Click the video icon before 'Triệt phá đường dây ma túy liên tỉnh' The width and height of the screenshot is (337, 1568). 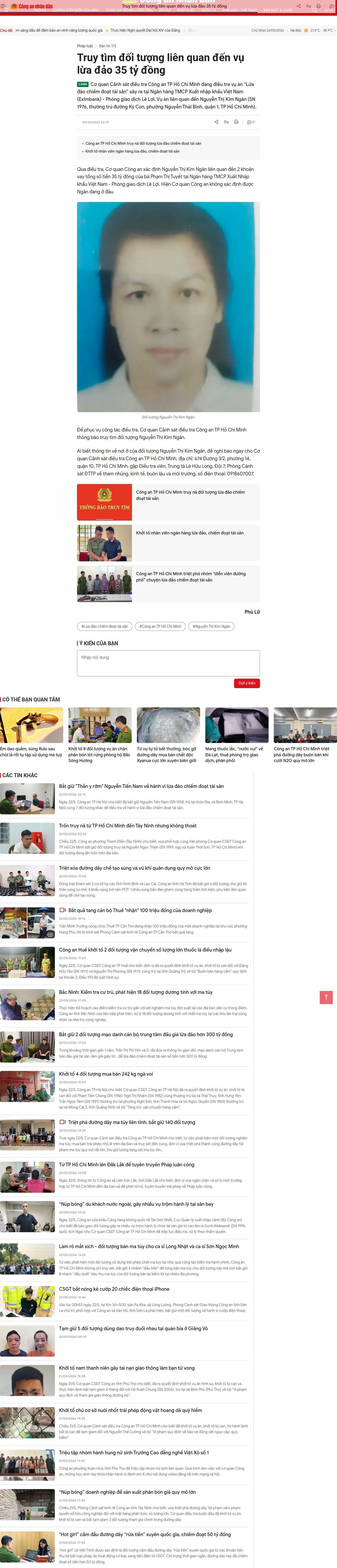click(x=63, y=1122)
